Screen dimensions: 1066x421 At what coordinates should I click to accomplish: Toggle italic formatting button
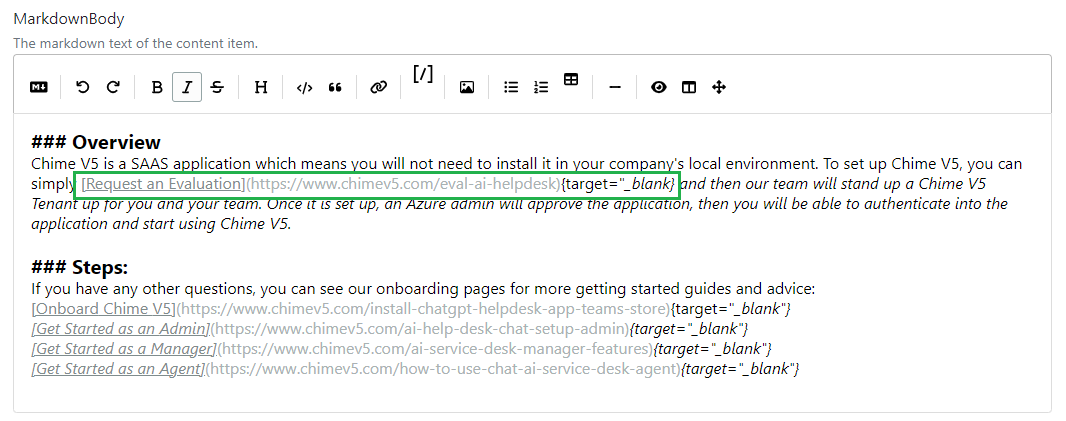coord(187,87)
